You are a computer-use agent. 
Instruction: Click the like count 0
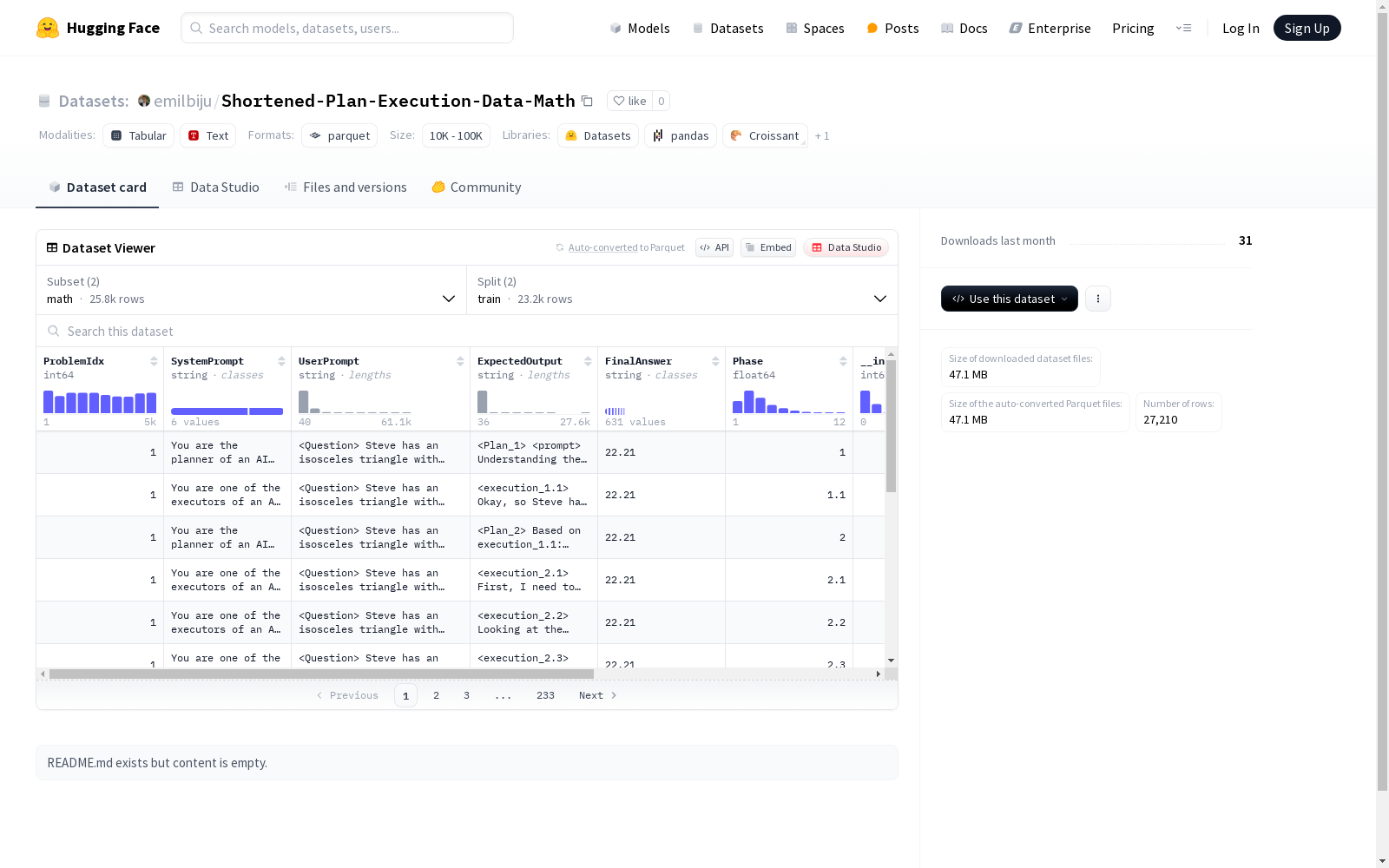(x=661, y=101)
